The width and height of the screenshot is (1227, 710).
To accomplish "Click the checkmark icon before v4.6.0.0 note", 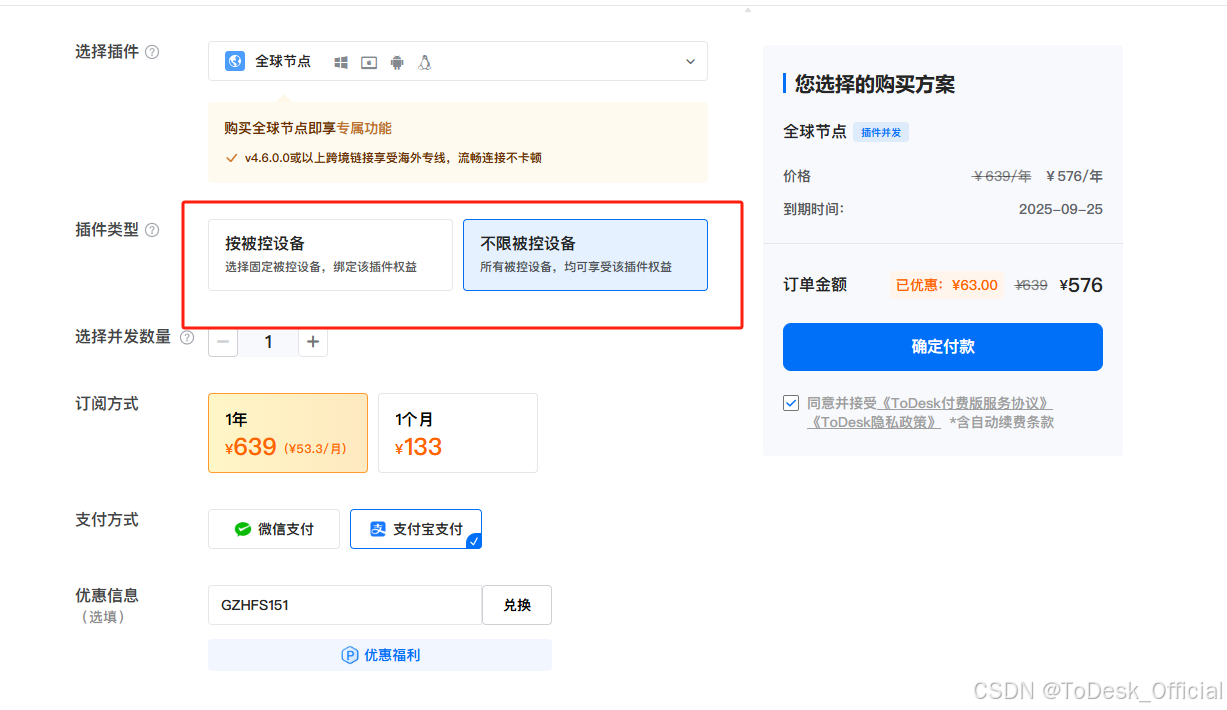I will pyautogui.click(x=232, y=158).
